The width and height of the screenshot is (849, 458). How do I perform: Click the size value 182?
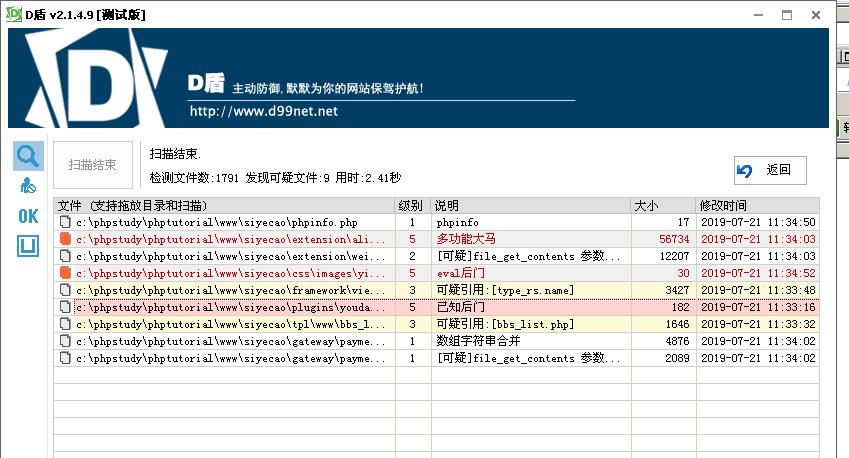(681, 307)
